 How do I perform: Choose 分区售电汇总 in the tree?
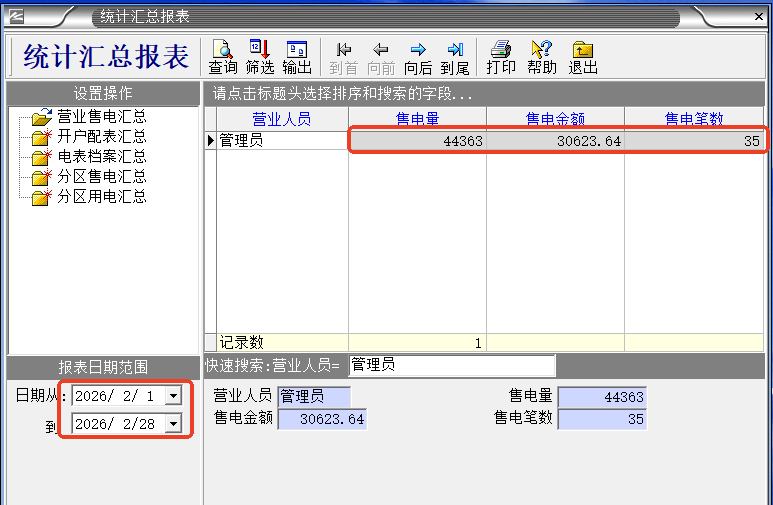(101, 177)
